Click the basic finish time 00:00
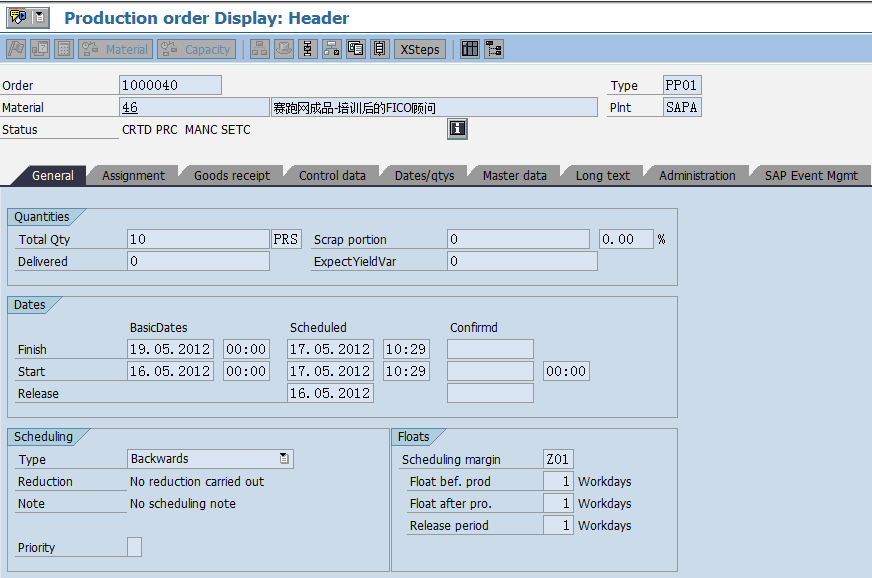Viewport: 872px width, 578px height. click(246, 349)
